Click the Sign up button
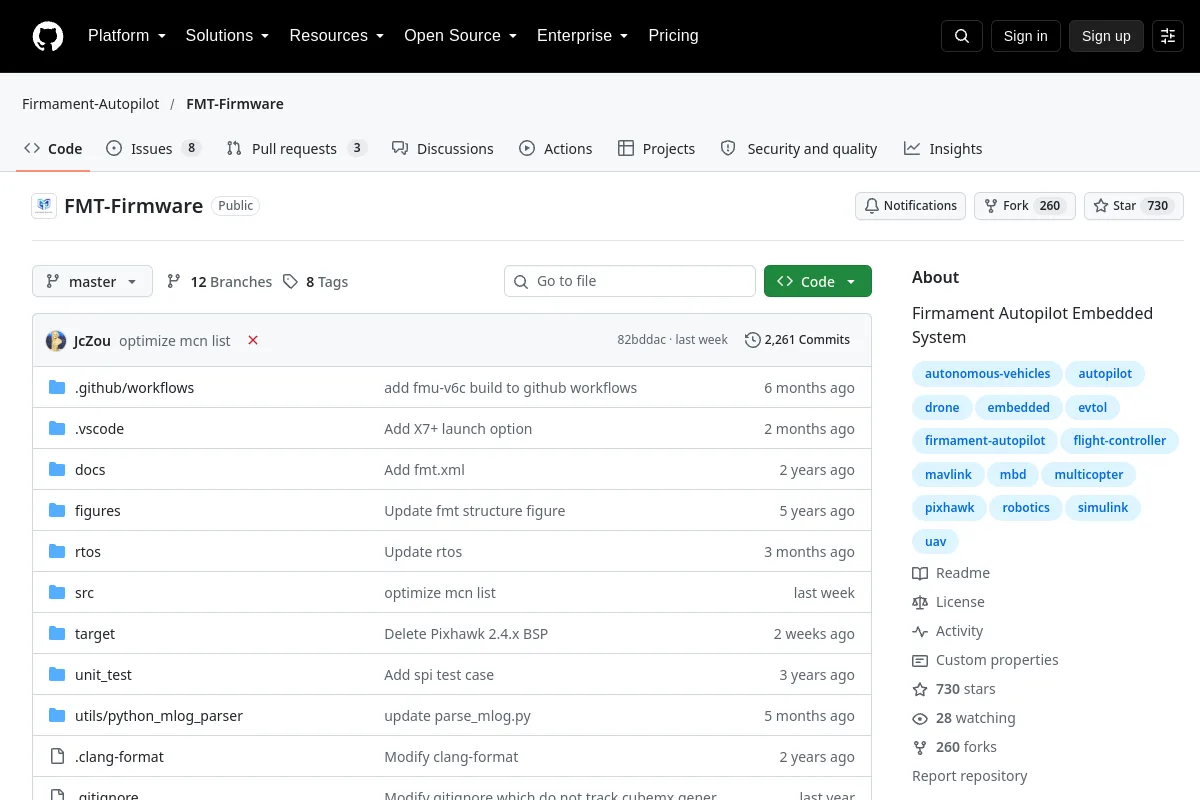This screenshot has width=1200, height=800. (1106, 36)
